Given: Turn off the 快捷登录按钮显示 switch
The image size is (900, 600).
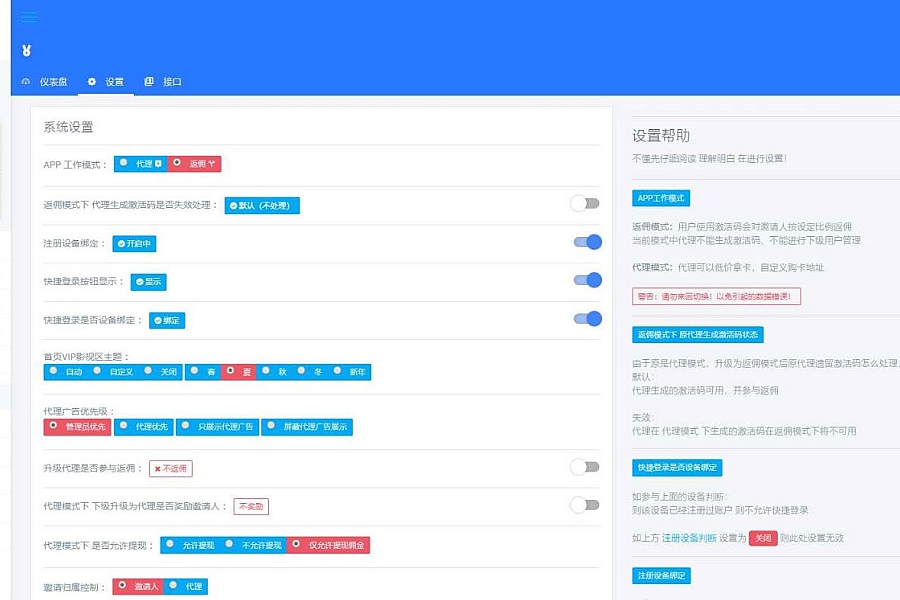Looking at the screenshot, I should point(587,280).
